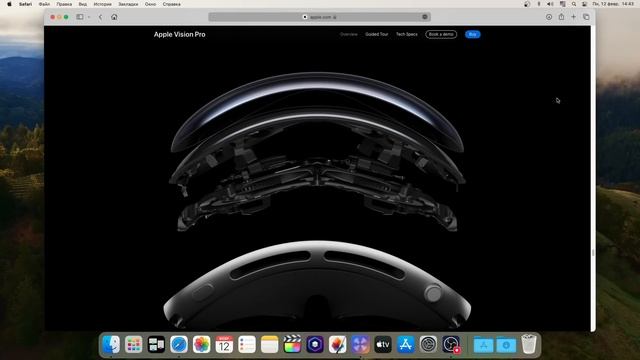Image resolution: width=640 pixels, height=360 pixels.
Task: Open Spotlight search in menu bar
Action: coord(574,4)
